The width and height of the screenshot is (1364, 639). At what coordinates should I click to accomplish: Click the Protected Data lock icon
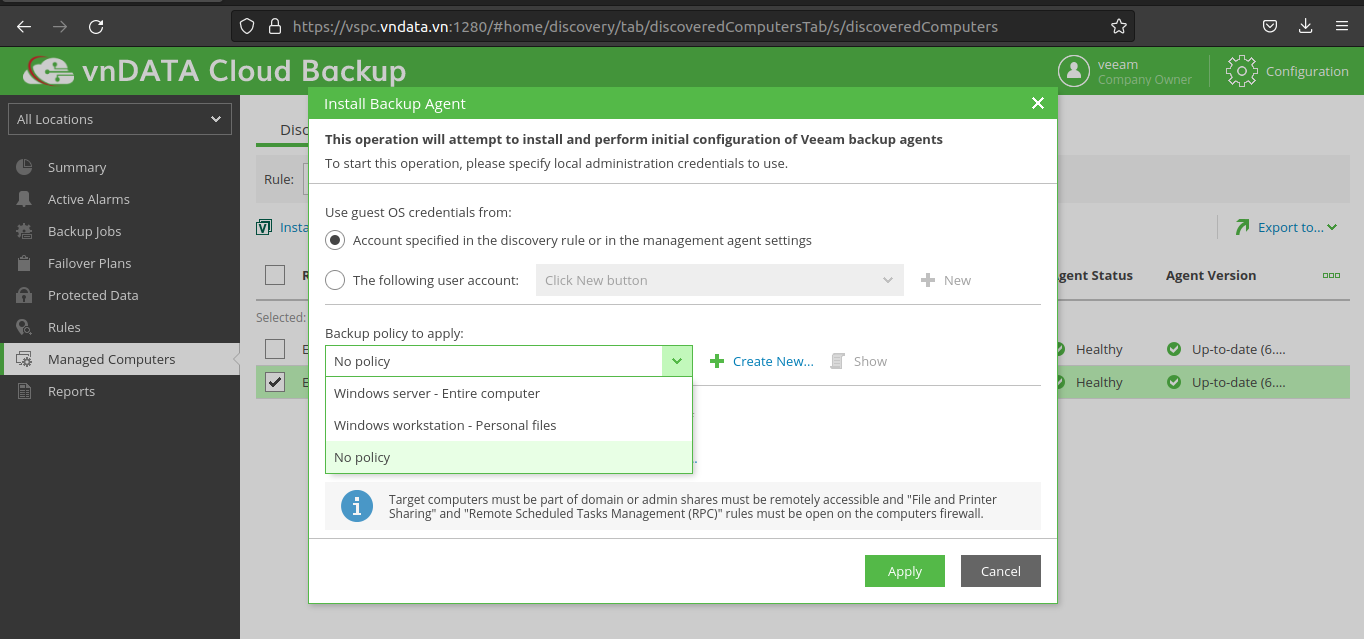pyautogui.click(x=25, y=295)
